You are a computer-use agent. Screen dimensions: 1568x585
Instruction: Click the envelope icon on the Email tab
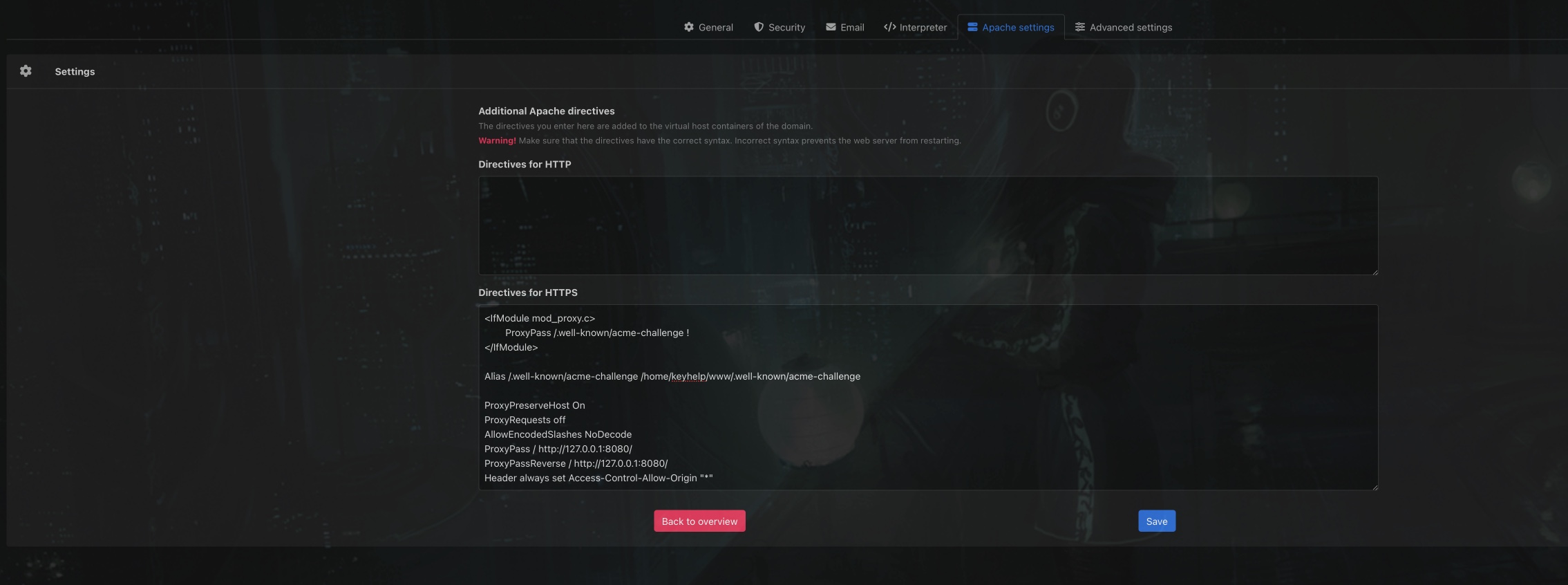pyautogui.click(x=831, y=27)
